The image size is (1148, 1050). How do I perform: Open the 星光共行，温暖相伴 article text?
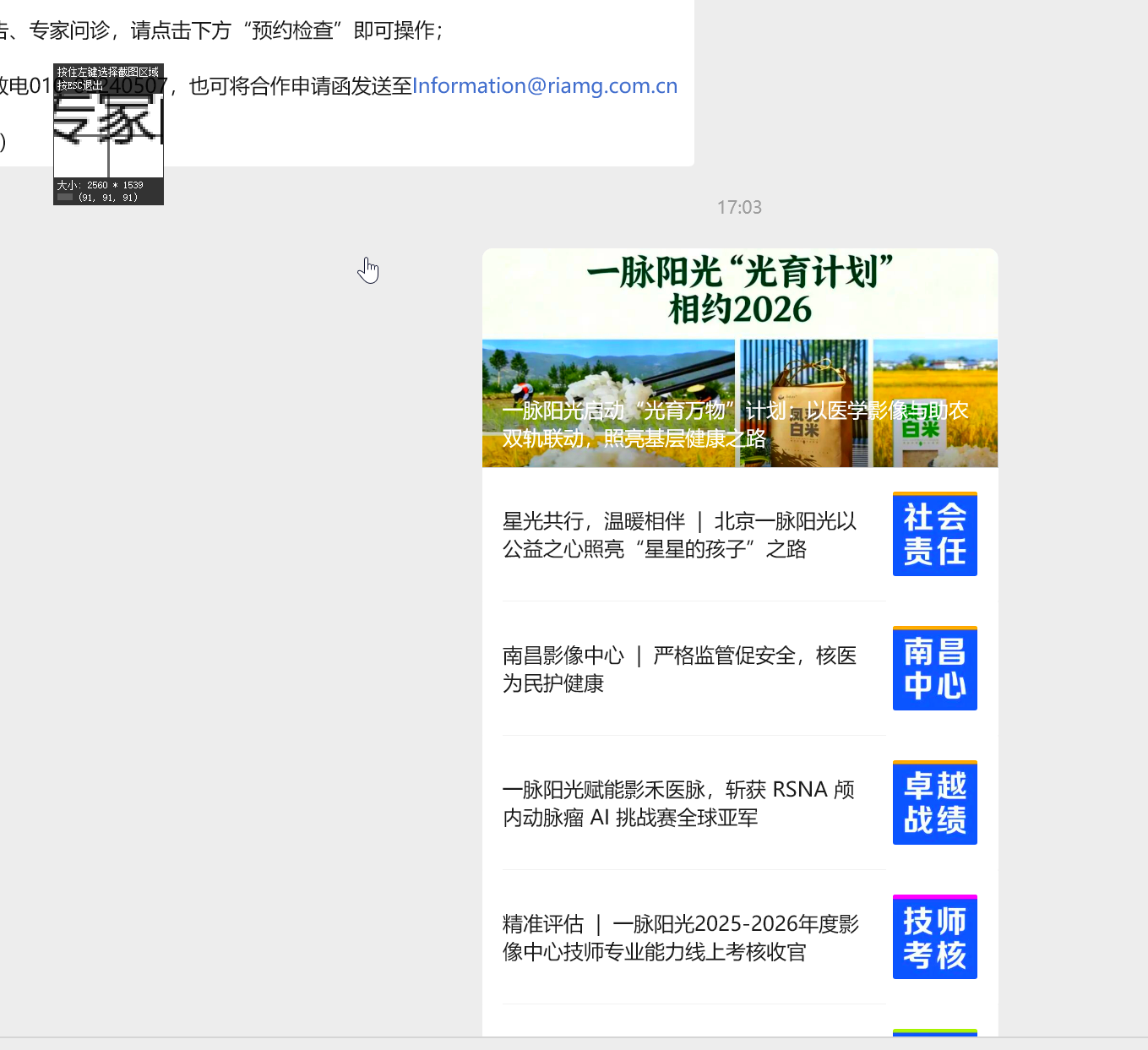(x=680, y=535)
